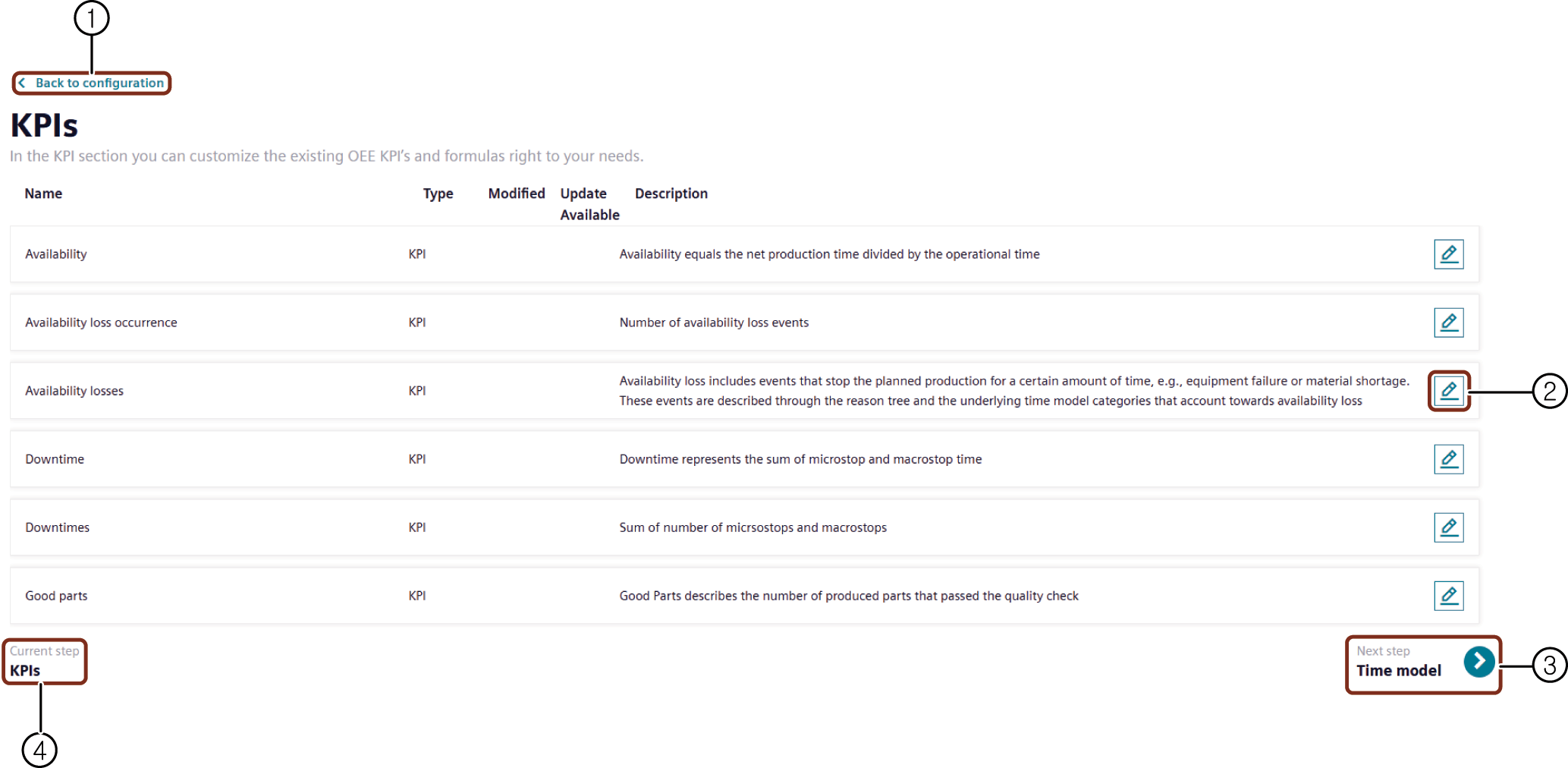
Task: Click the description starting 'Availability equals the net production time'
Action: pos(829,254)
